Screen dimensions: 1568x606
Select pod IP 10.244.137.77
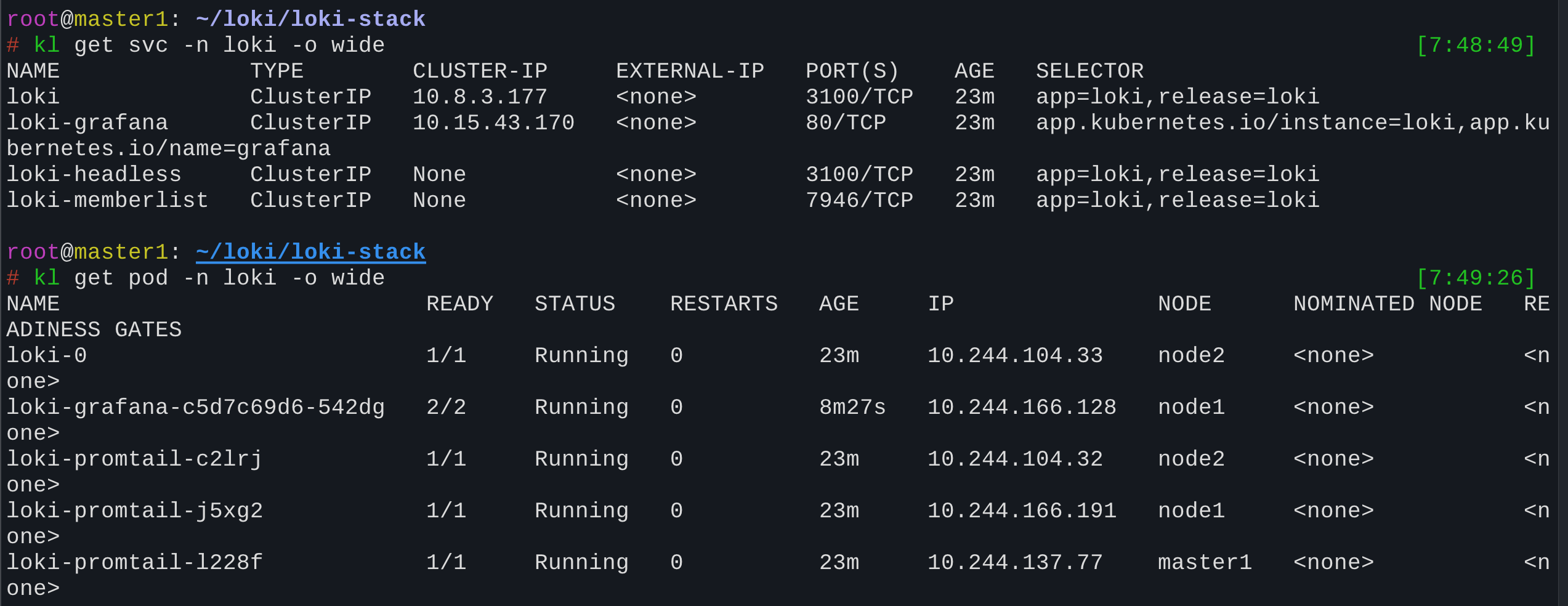[x=1015, y=562]
